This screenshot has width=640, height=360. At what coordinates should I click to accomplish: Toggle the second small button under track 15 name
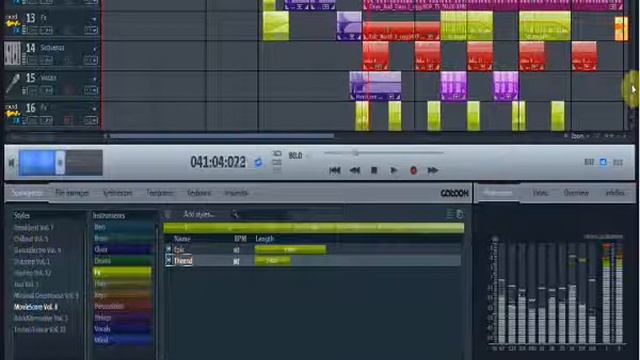pyautogui.click(x=47, y=91)
